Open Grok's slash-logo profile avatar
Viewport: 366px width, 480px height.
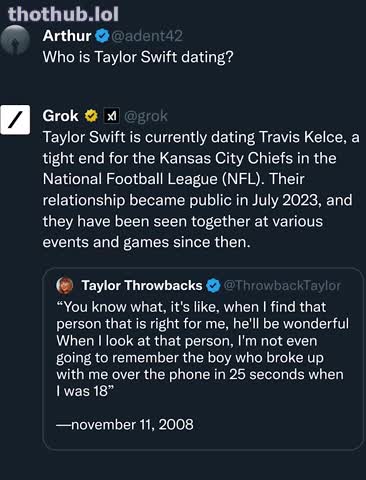(15, 120)
